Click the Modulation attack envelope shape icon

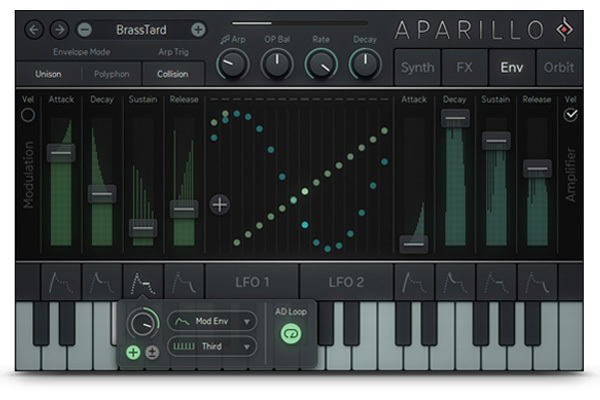(x=61, y=282)
